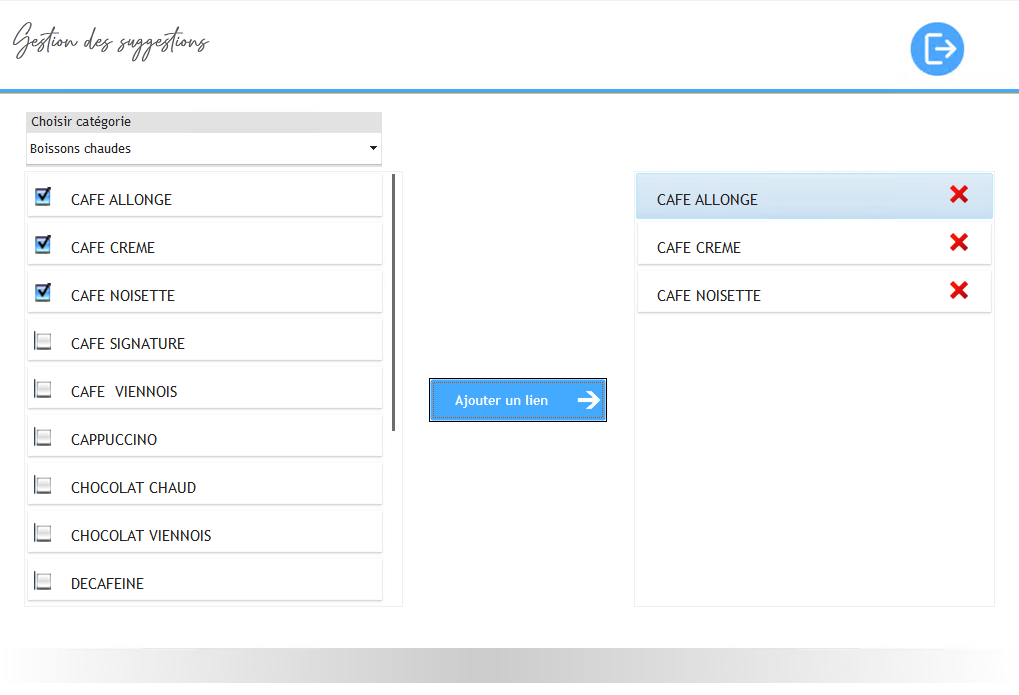
Task: Open the Choisir catégorie dropdown arrow
Action: point(373,149)
